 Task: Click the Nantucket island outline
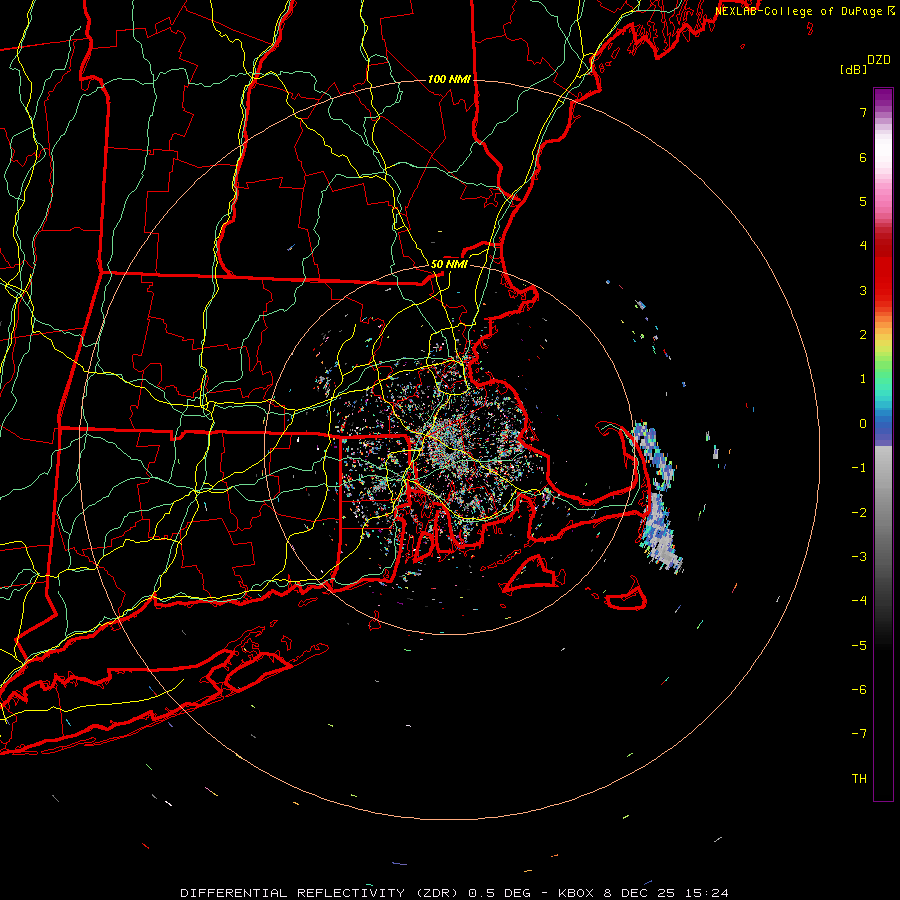tap(627, 595)
